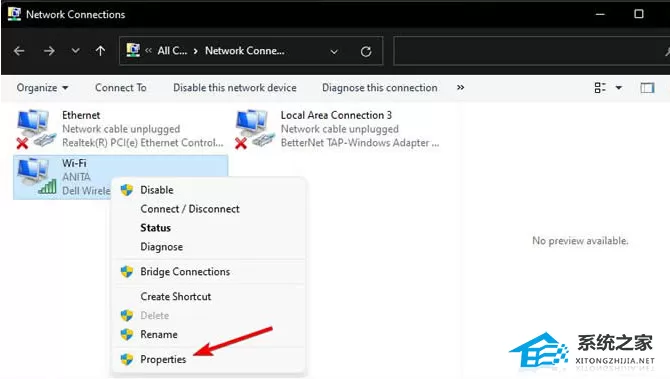
Task: Open the Organize menu
Action: [x=42, y=88]
